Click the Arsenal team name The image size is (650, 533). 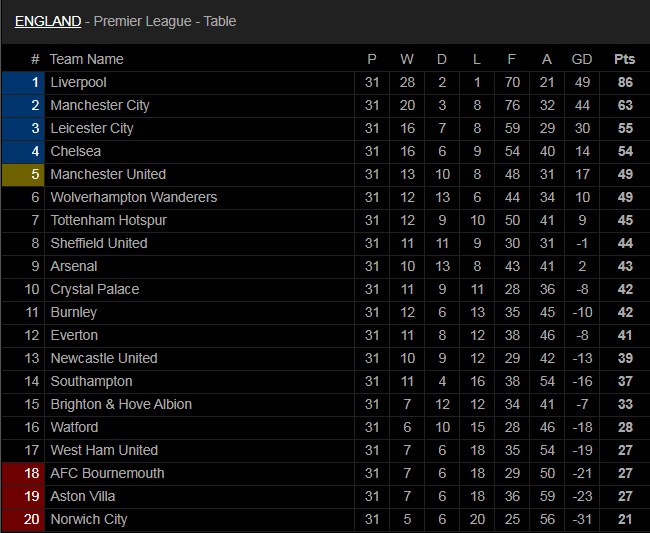pos(73,266)
